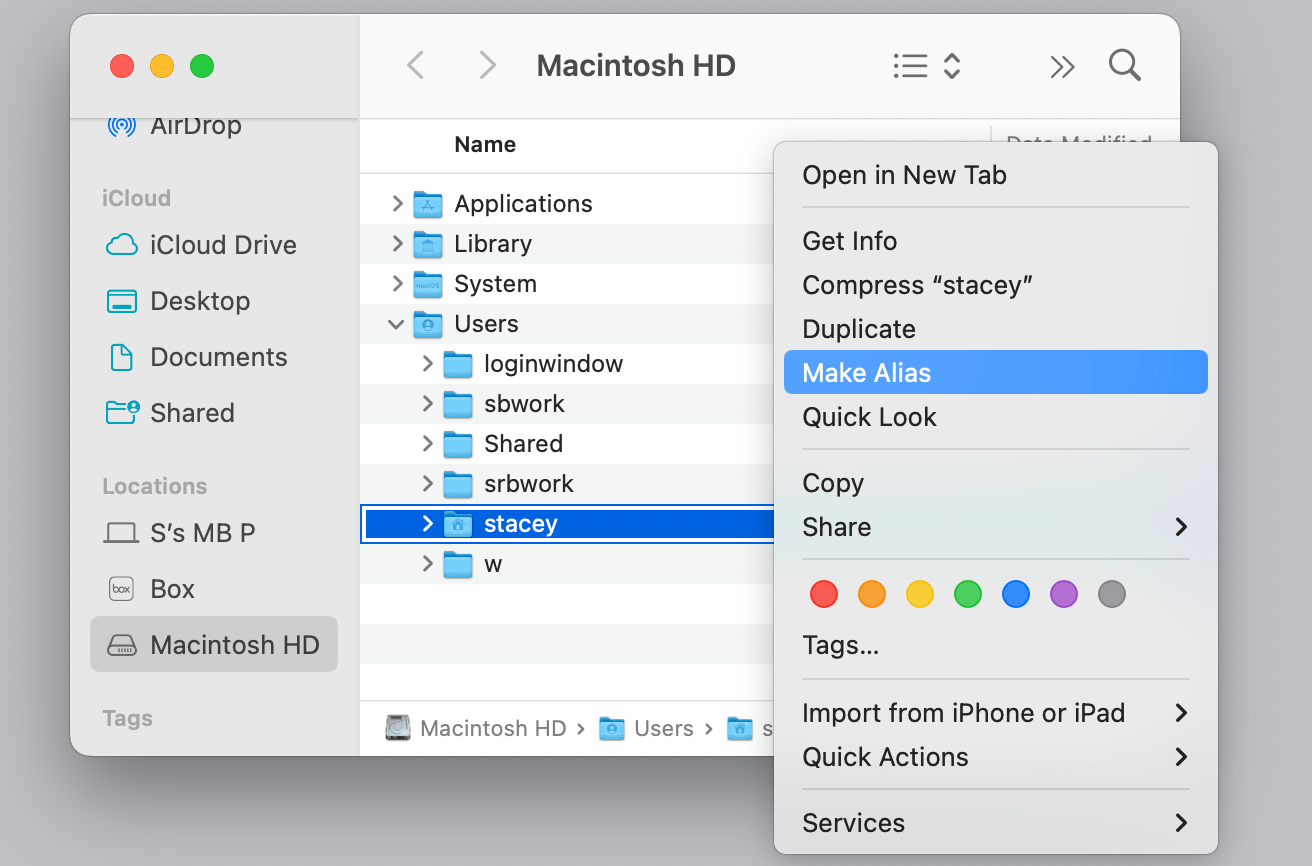Click the Applications folder icon
The height and width of the screenshot is (866, 1312).
tap(428, 204)
